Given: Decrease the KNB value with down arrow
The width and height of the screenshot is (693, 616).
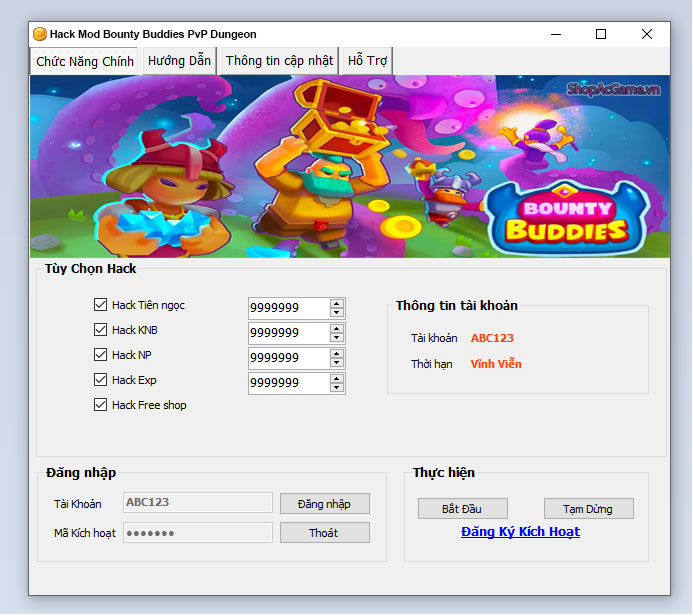Looking at the screenshot, I should (337, 338).
